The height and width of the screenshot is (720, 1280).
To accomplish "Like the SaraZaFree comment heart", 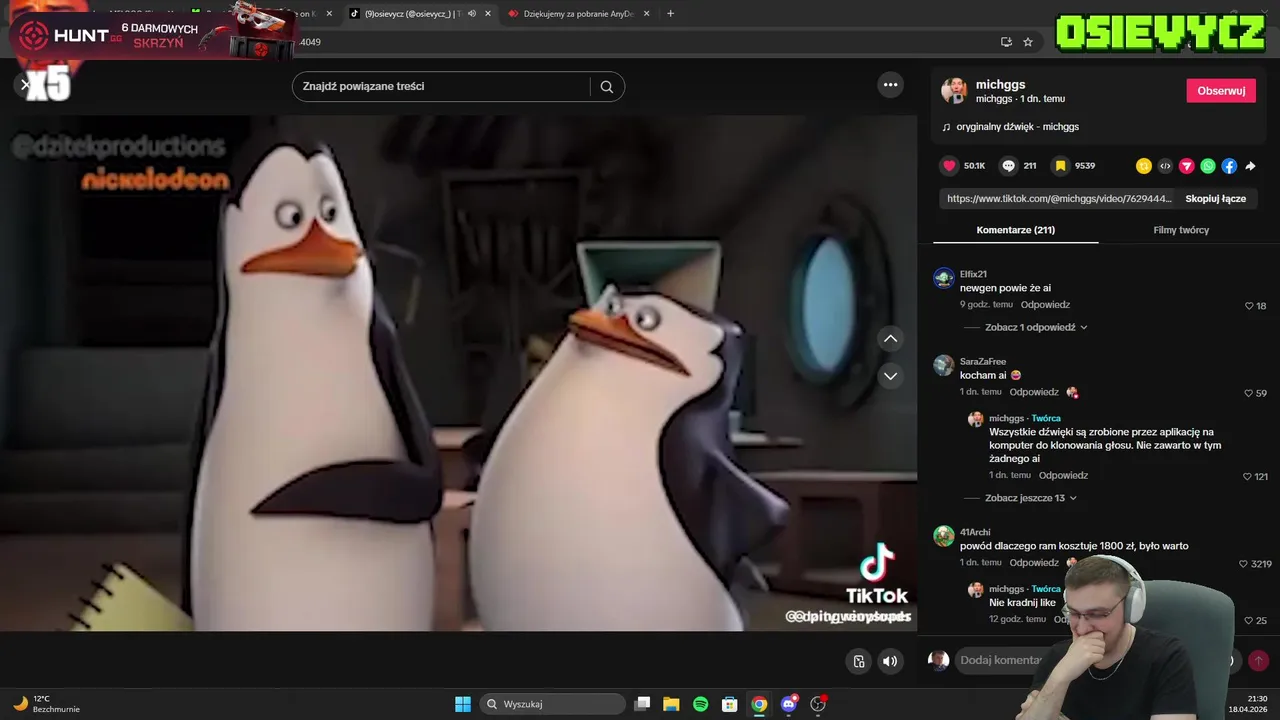I will tap(1249, 393).
